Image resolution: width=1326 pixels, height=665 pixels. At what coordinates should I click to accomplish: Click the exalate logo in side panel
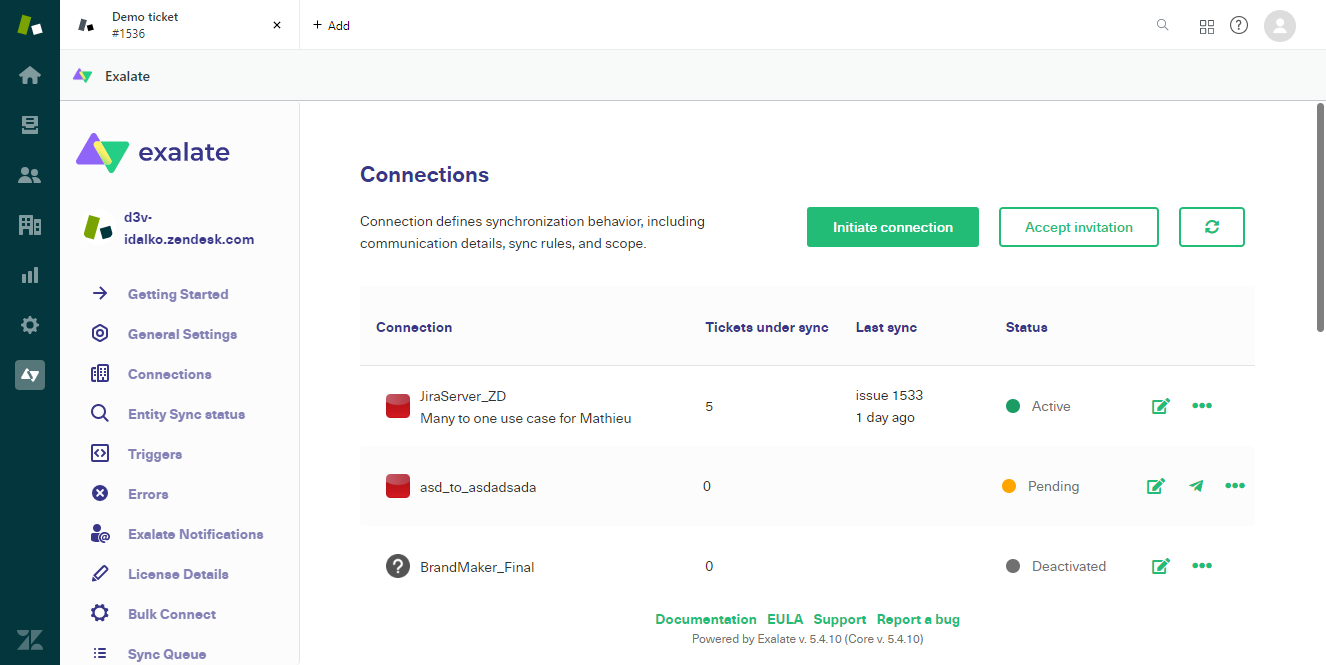point(153,152)
